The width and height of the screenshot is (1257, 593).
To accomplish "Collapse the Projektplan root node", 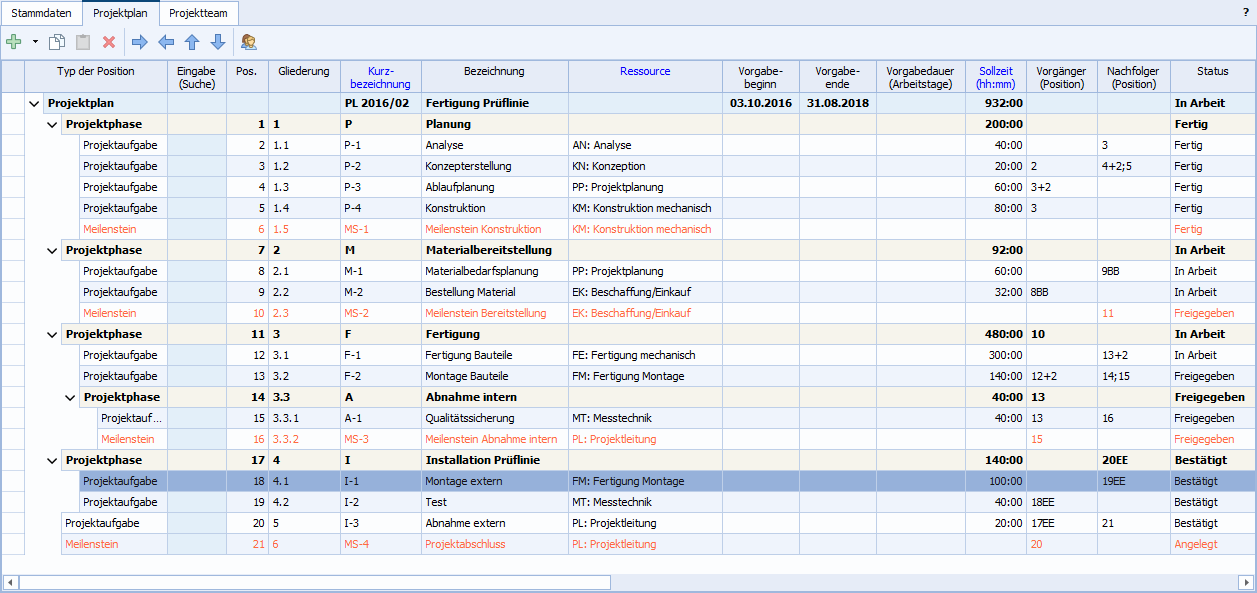I will click(x=35, y=103).
